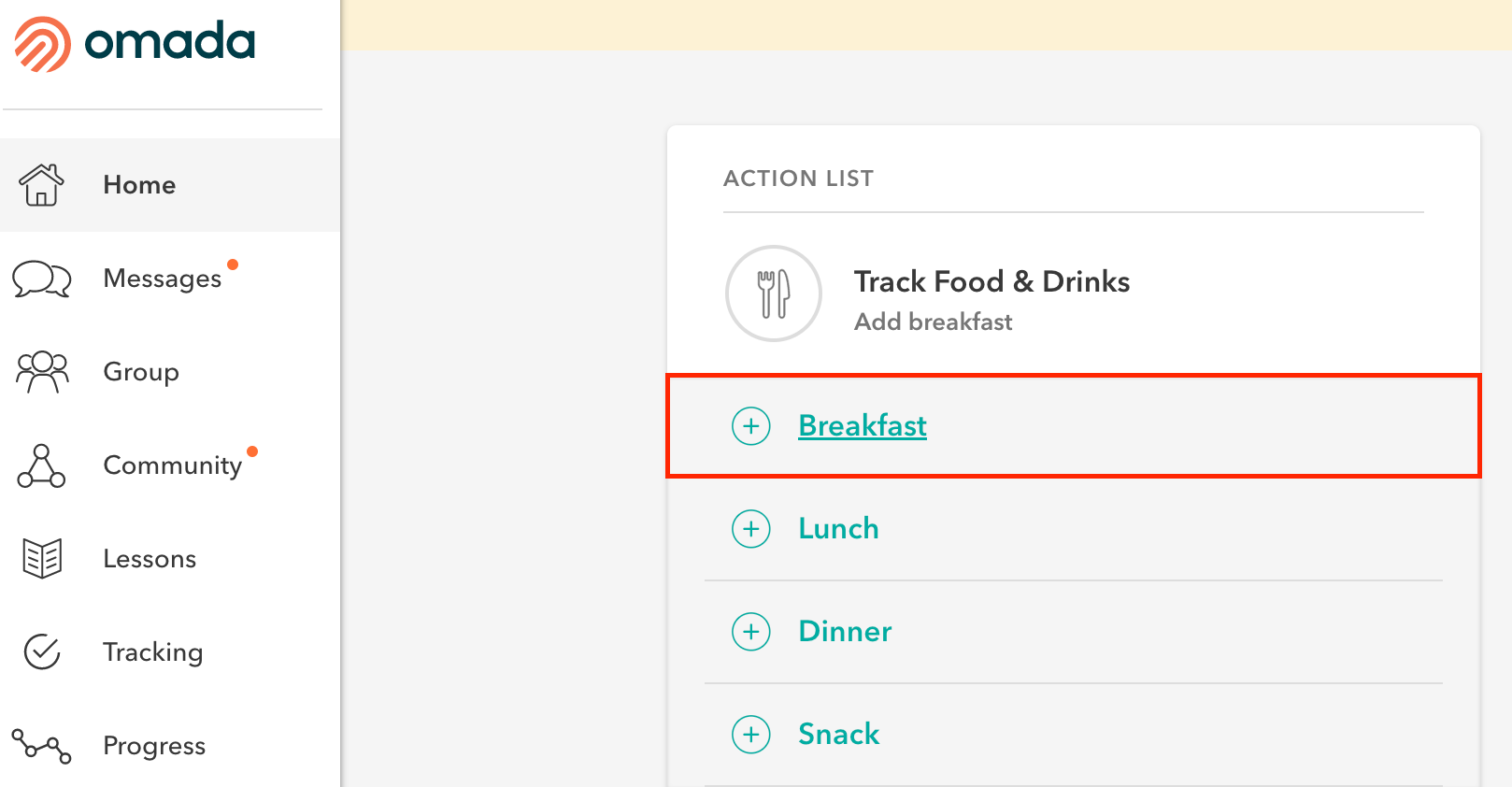The height and width of the screenshot is (787, 1512).
Task: Select the Lunch meal entry
Action: (x=1074, y=529)
